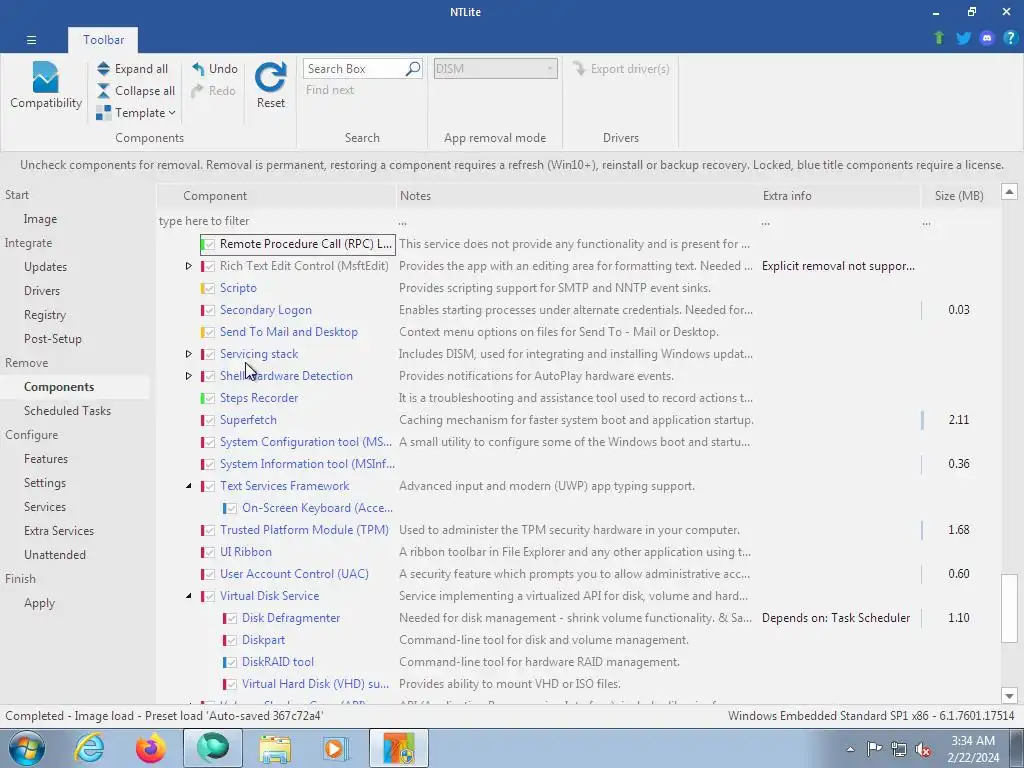This screenshot has width=1024, height=768.
Task: Click the scrollbar down arrow
Action: tap(1010, 696)
